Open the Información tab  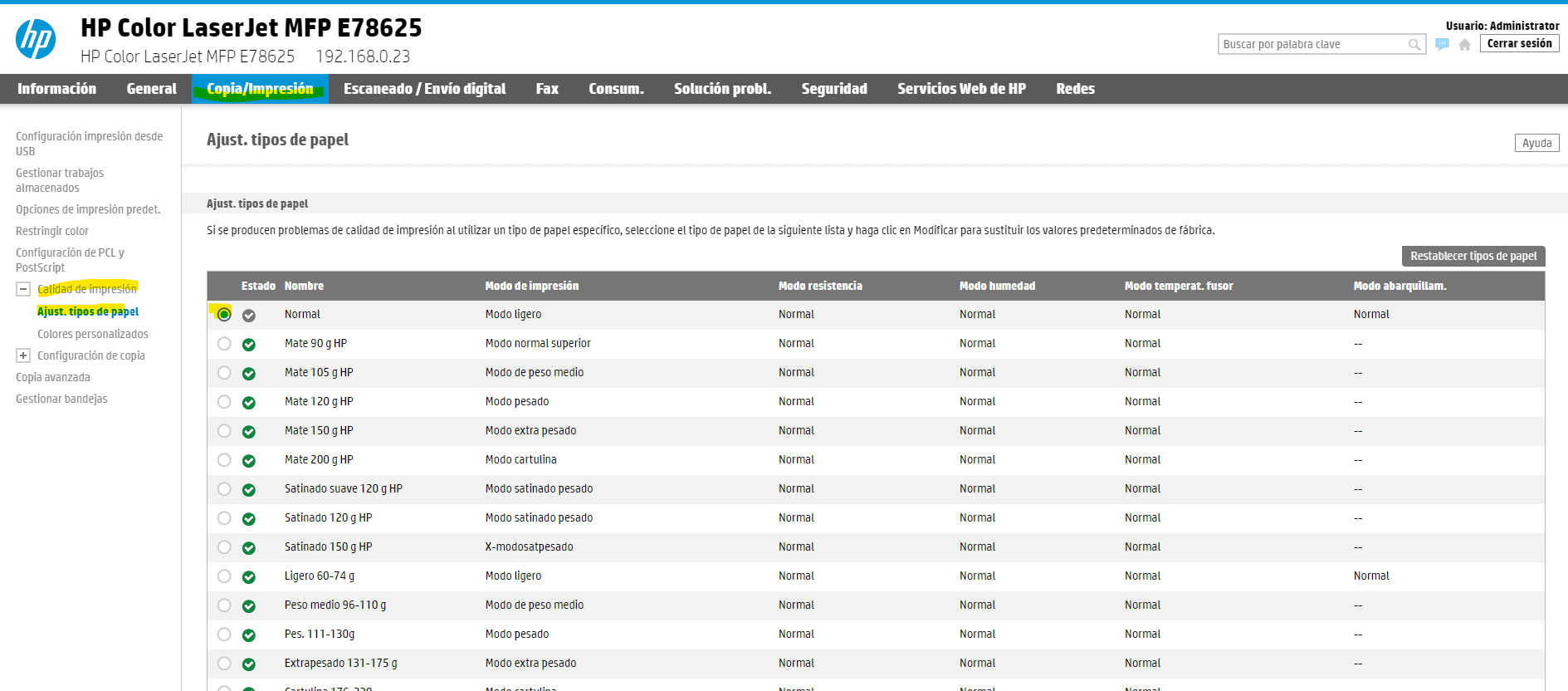point(56,89)
